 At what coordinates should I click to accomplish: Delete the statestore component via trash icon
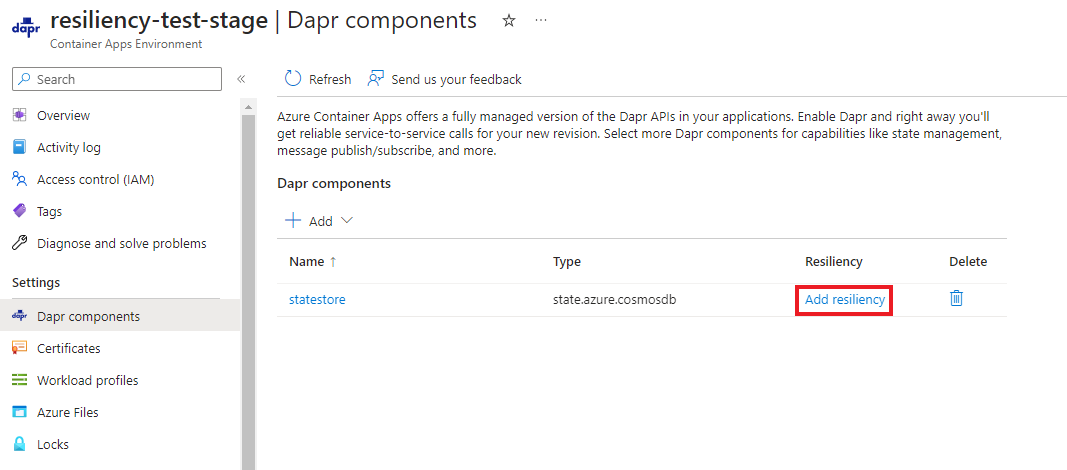click(x=956, y=298)
